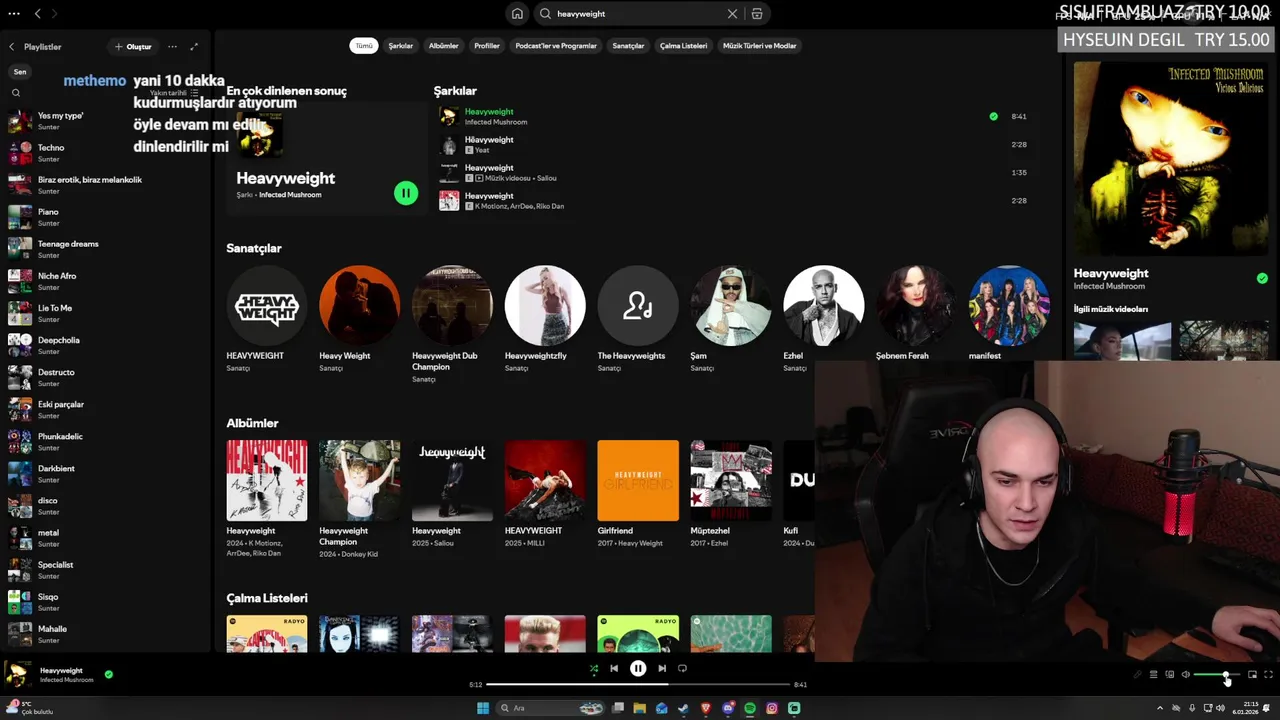The width and height of the screenshot is (1280, 720).
Task: Navigate back with the left arrow
Action: [x=37, y=14]
